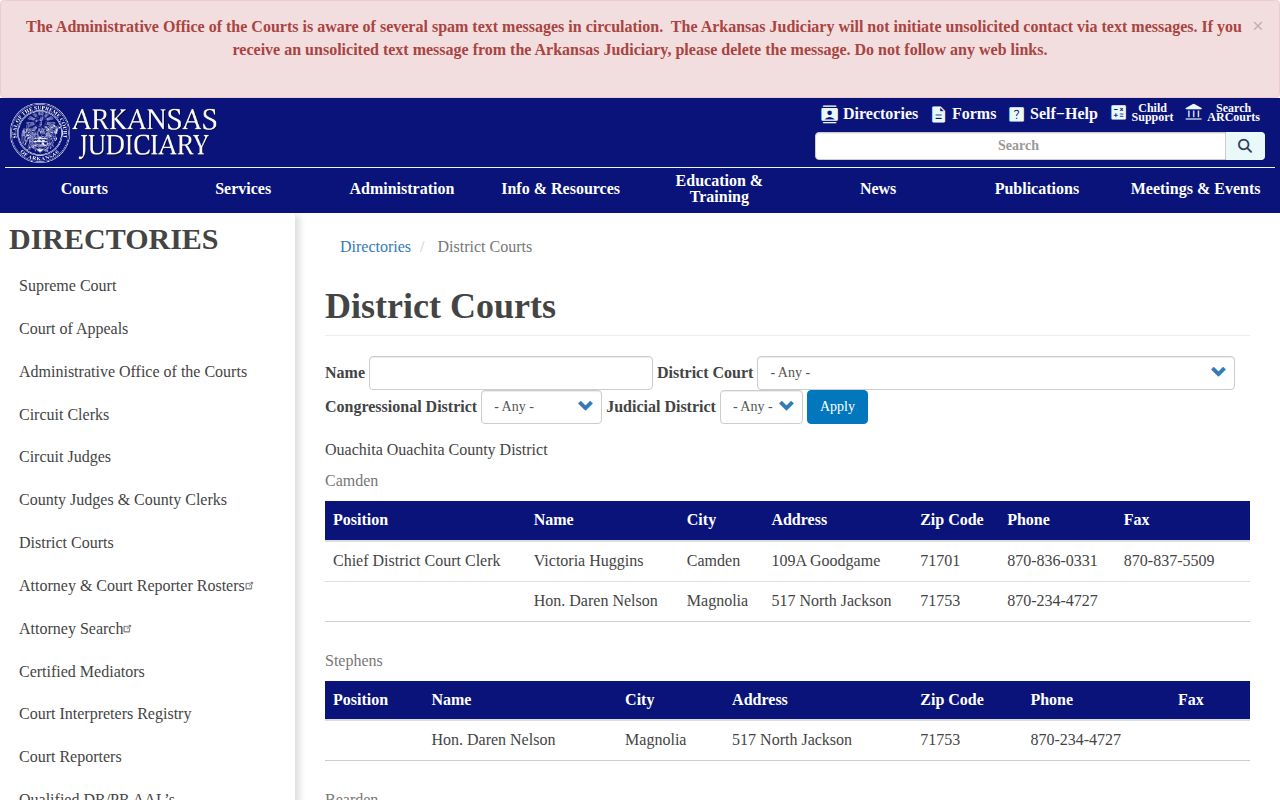This screenshot has width=1280, height=800.
Task: Open the Circuit Clerks directory link
Action: pos(64,415)
